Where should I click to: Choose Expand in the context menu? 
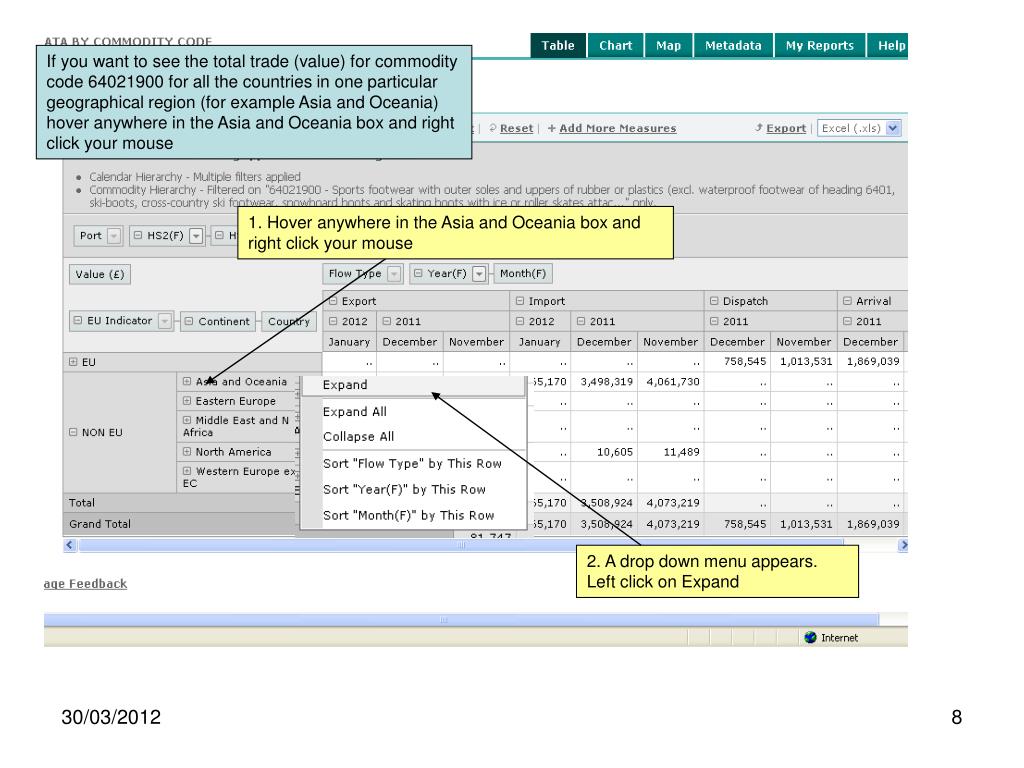[413, 385]
